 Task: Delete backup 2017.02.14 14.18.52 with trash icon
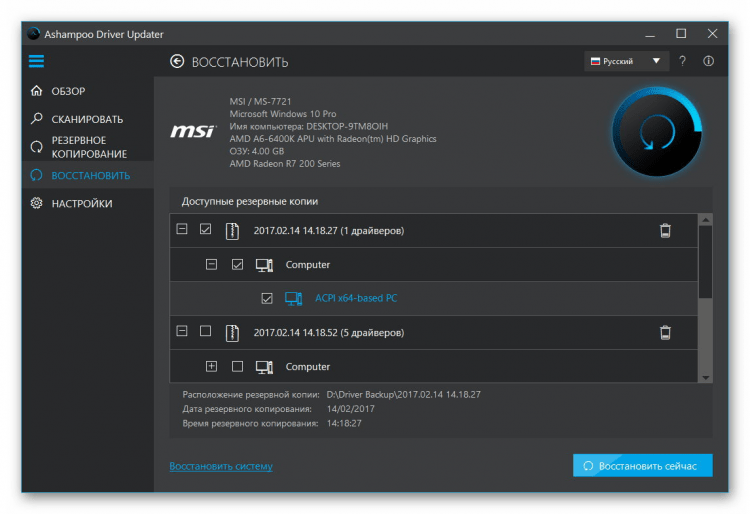click(665, 332)
